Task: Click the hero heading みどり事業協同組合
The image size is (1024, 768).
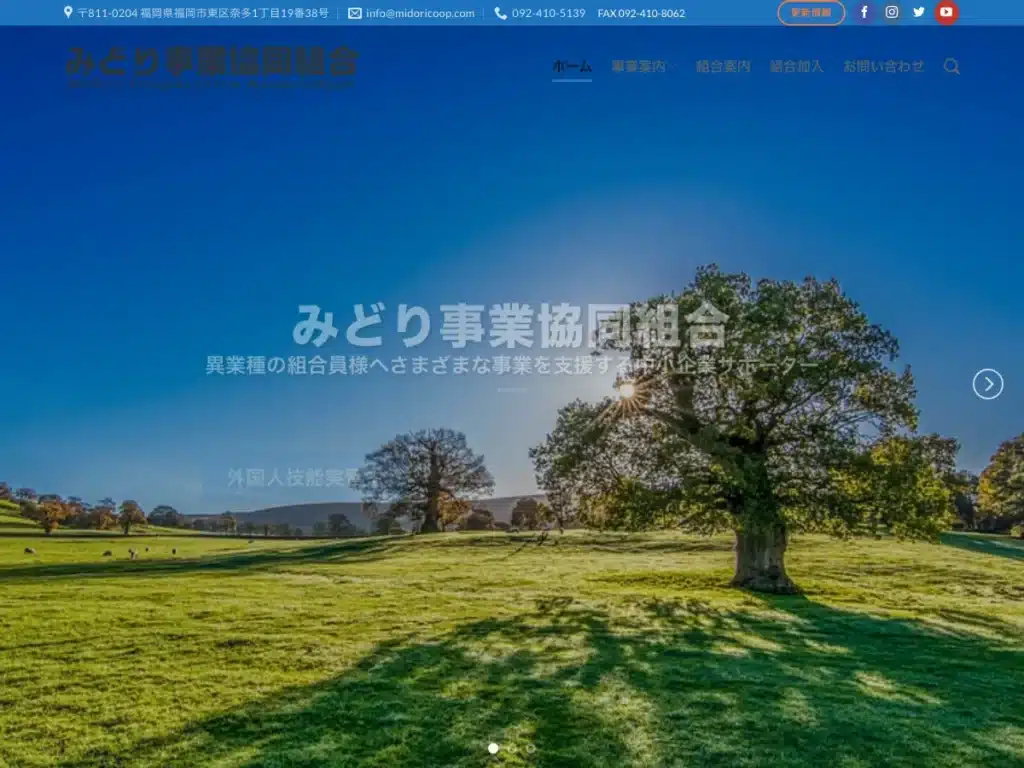Action: tap(510, 325)
